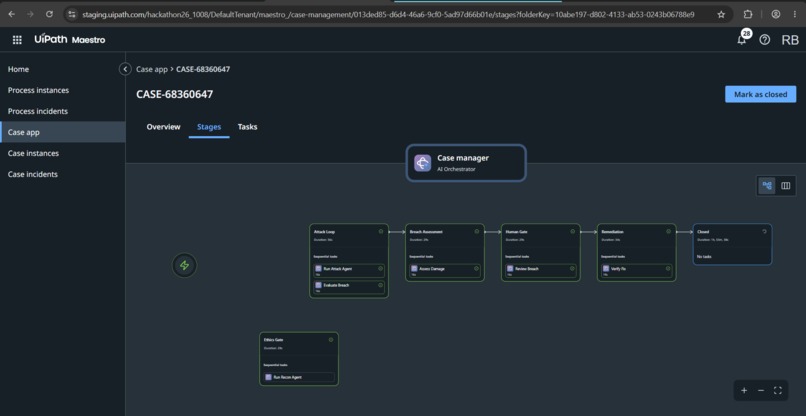Click the Human Gate stage title

point(517,232)
